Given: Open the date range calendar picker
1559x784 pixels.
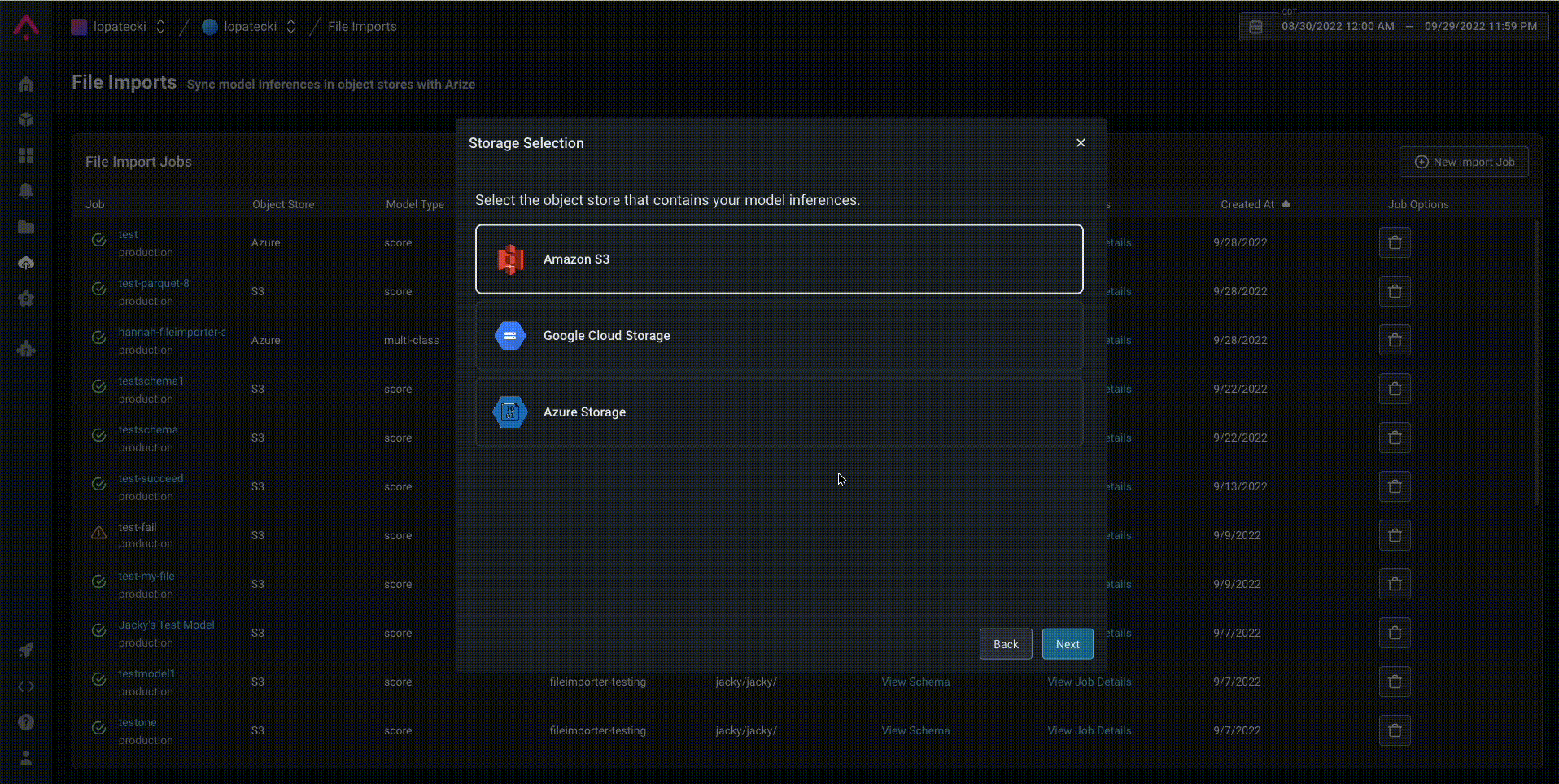Looking at the screenshot, I should coord(1255,27).
